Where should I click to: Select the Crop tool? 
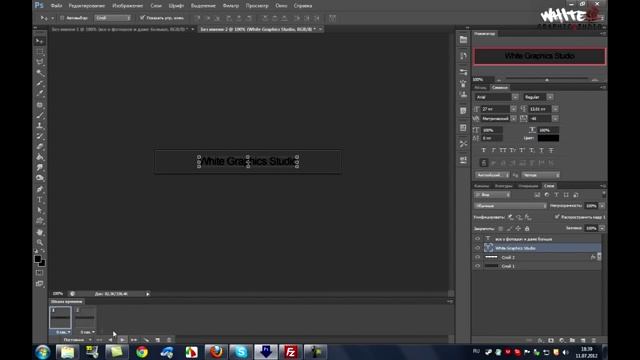tap(40, 83)
